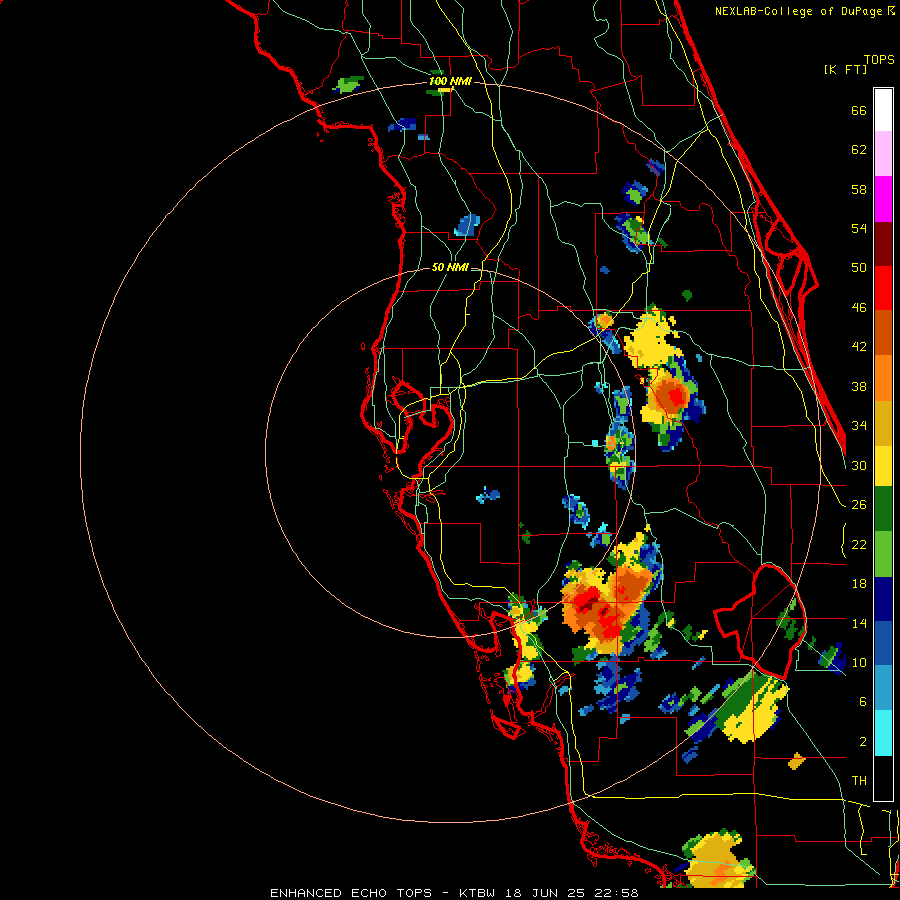Click the 42 value on the legend
The height and width of the screenshot is (900, 900).
click(x=859, y=347)
